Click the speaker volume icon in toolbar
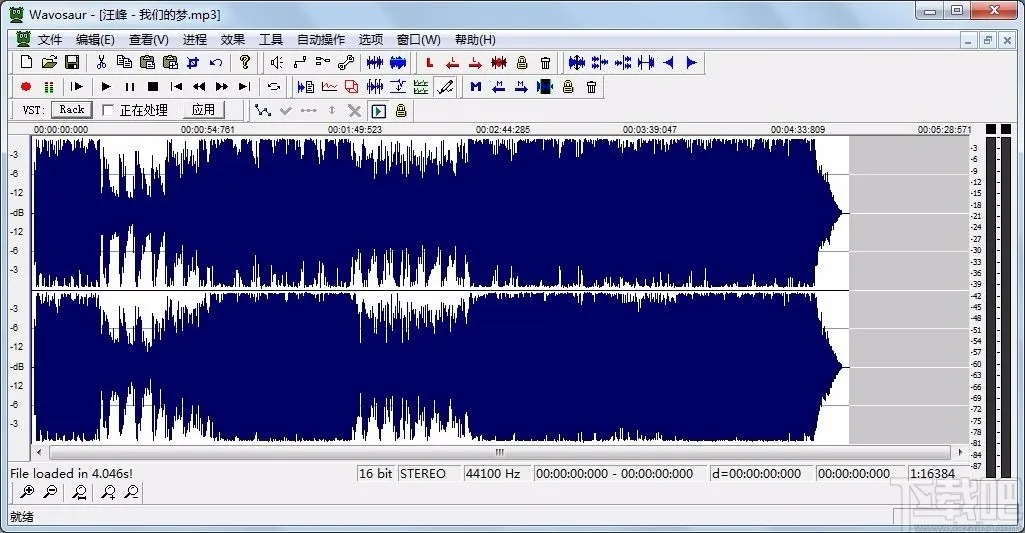The height and width of the screenshot is (533, 1025). pos(277,63)
